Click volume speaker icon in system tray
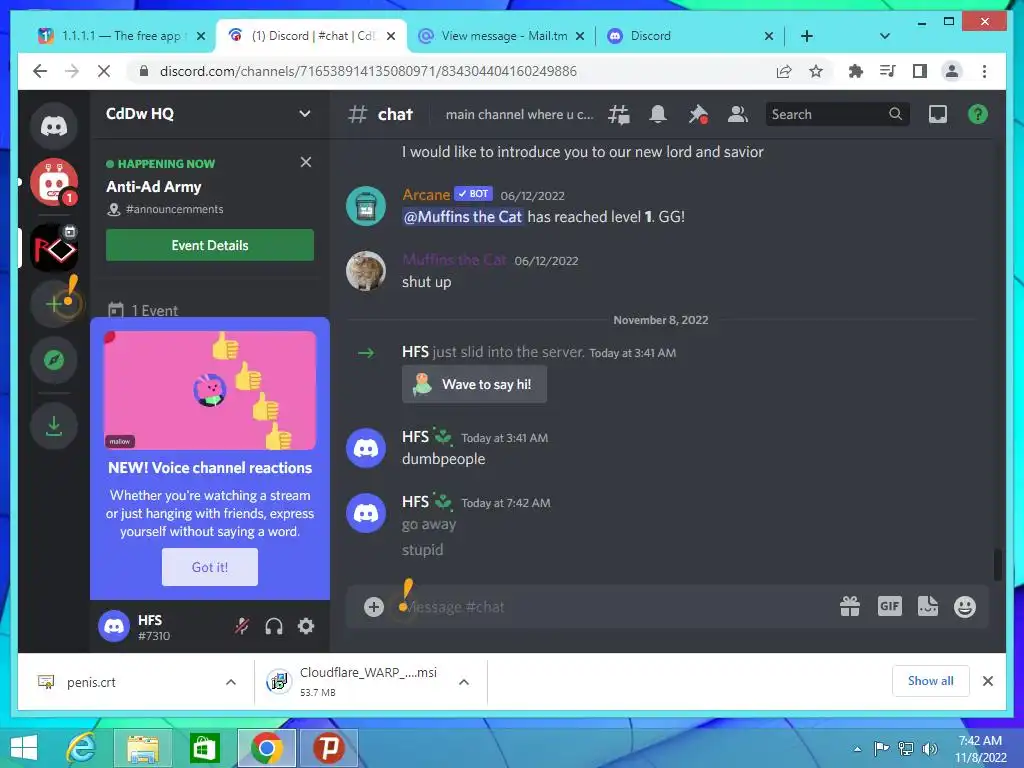This screenshot has width=1024, height=768. click(x=929, y=748)
